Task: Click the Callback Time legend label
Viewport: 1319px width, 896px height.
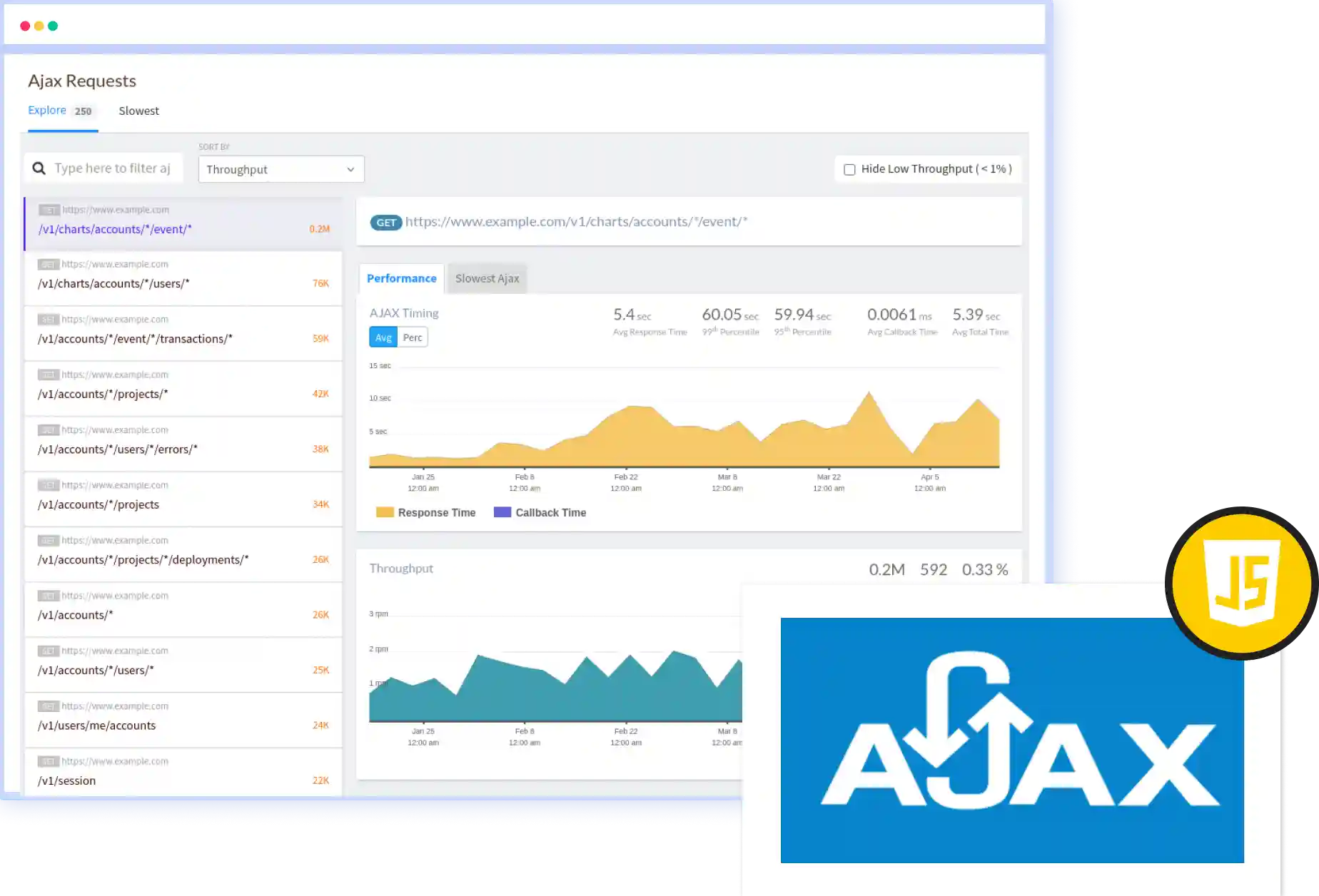Action: [551, 513]
